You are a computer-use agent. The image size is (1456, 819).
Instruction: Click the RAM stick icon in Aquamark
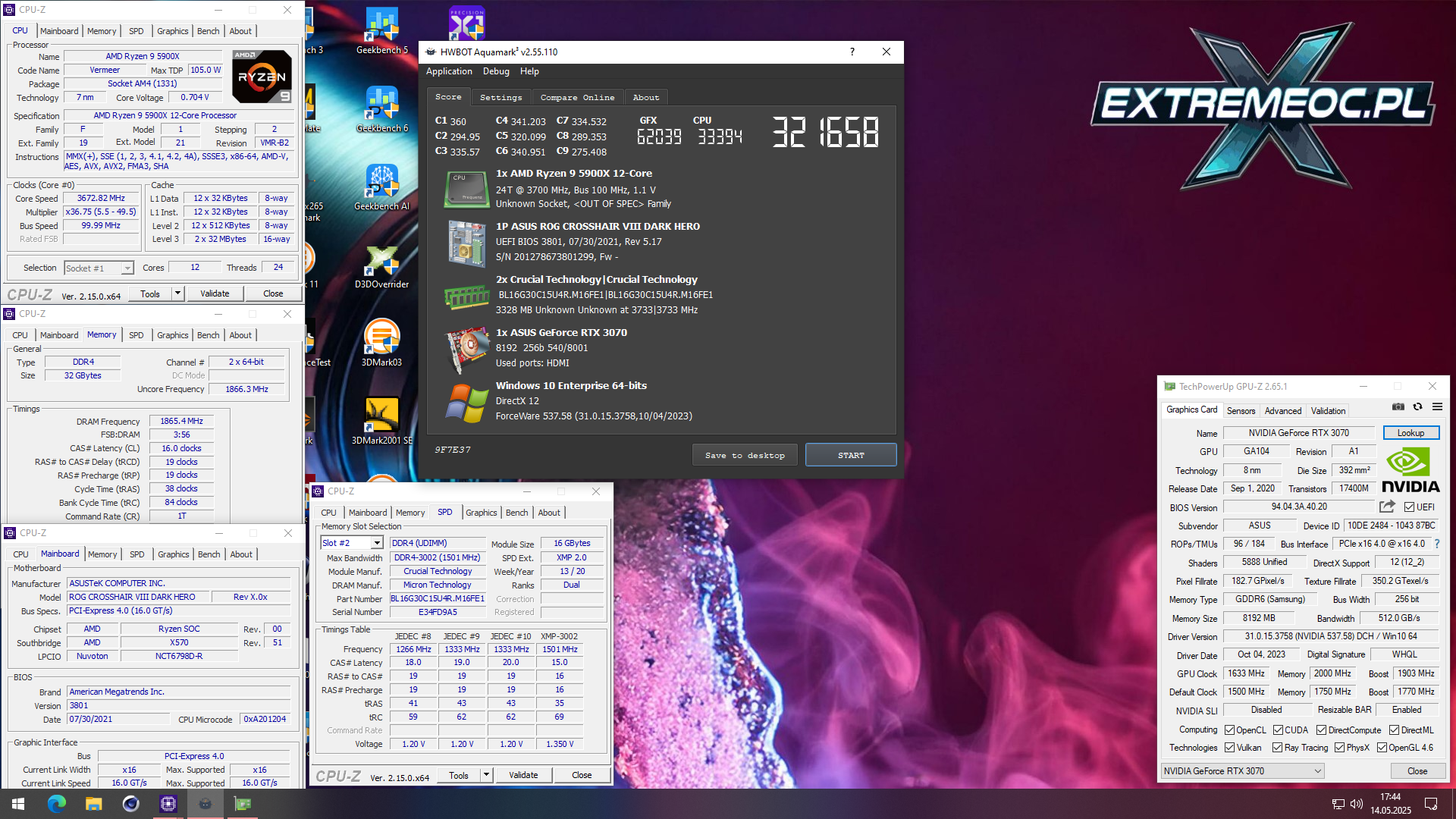pos(466,297)
